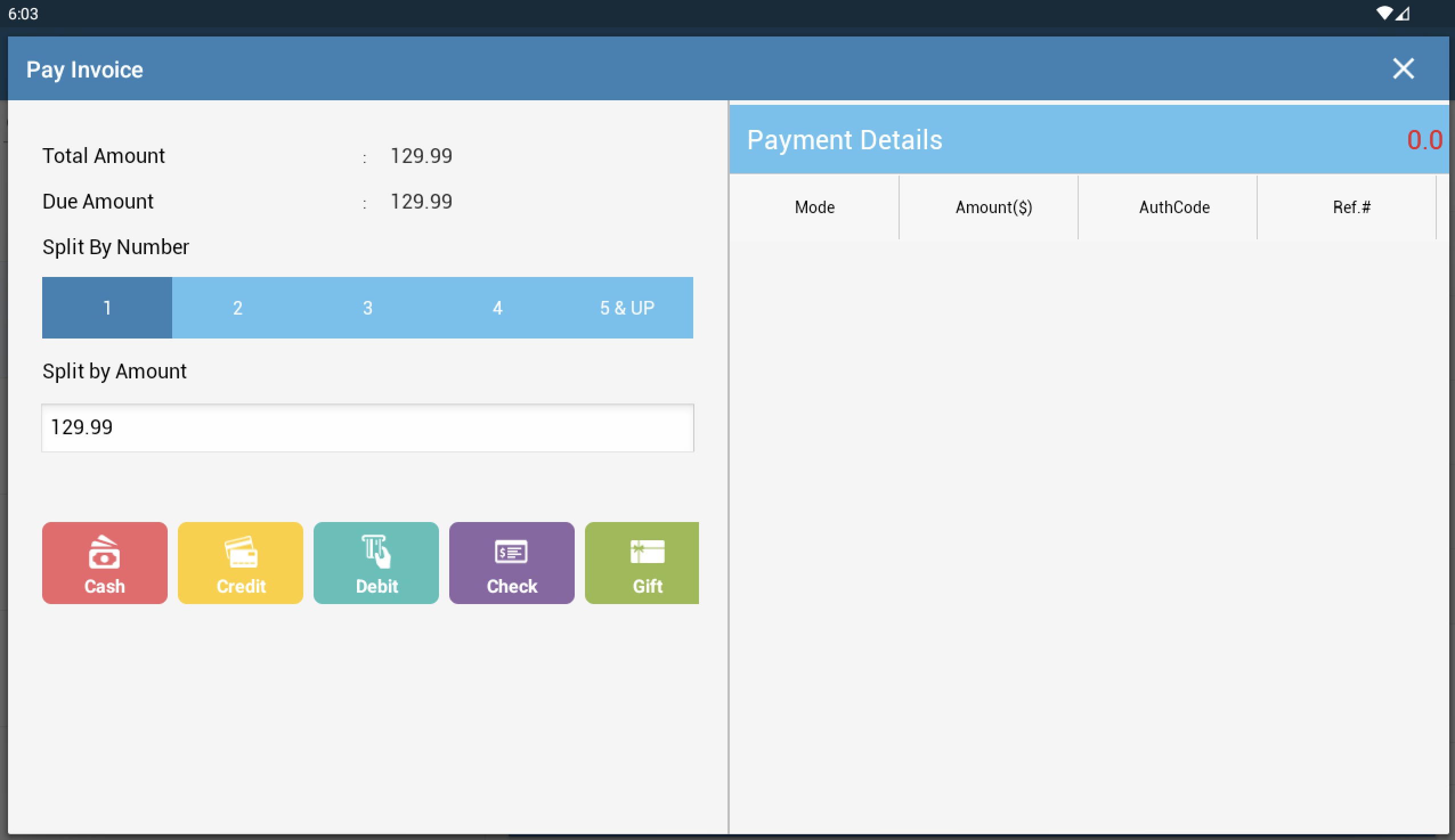The width and height of the screenshot is (1455, 840).
Task: Select the Debit payment option
Action: [x=376, y=562]
